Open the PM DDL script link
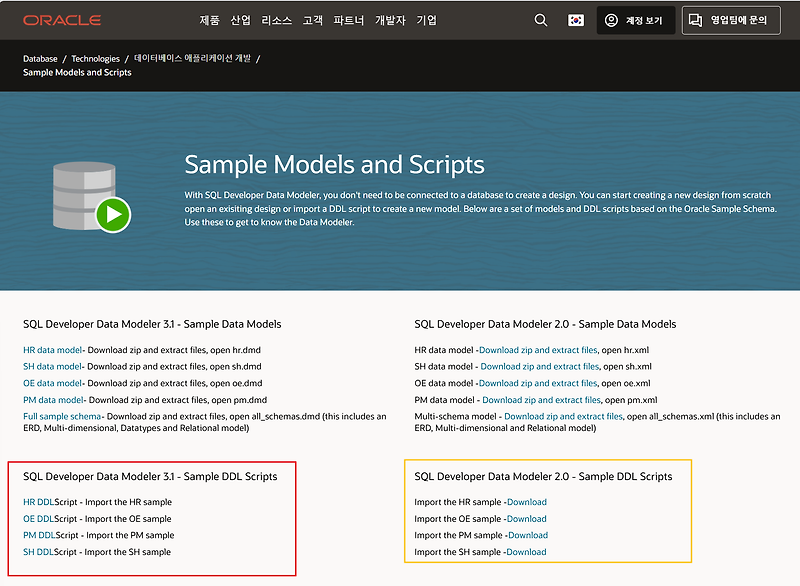800x586 pixels. pos(37,535)
